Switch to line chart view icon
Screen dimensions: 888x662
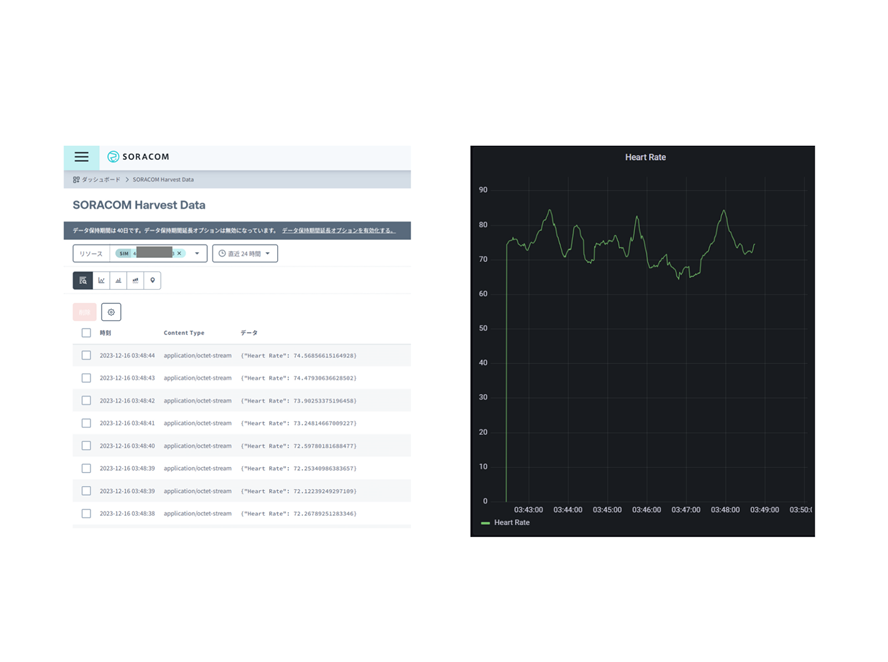(x=101, y=281)
